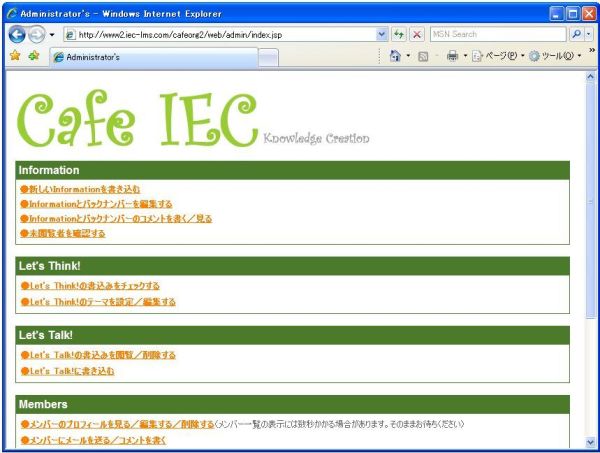The image size is (600, 453).
Task: Minimize the Internet Explorer window
Action: (x=557, y=14)
